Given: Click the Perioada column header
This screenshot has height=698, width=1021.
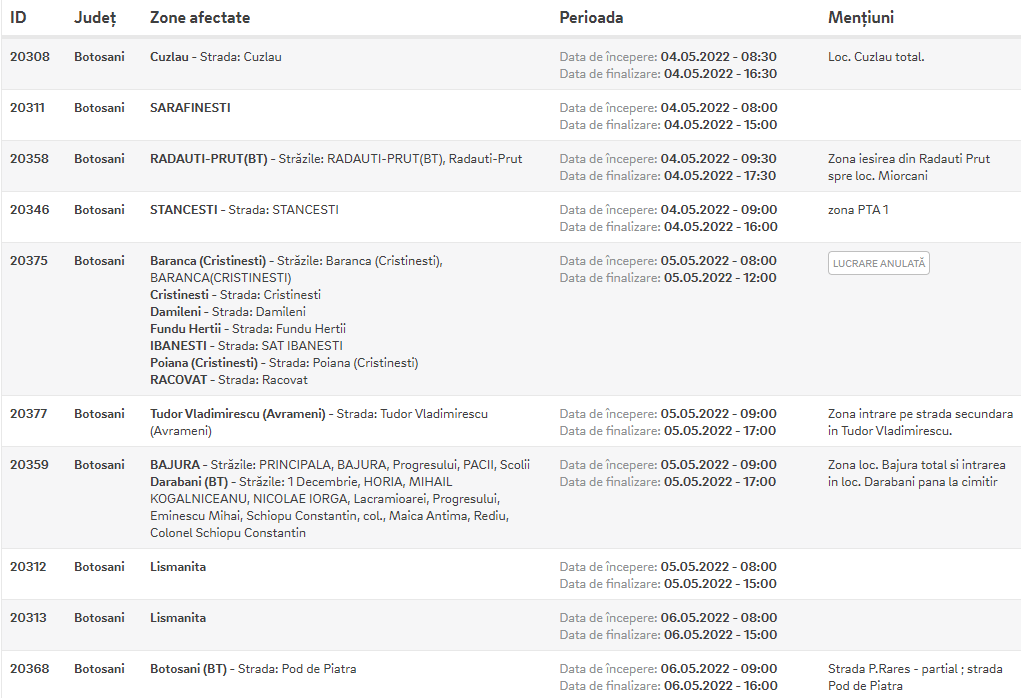Looking at the screenshot, I should tap(591, 18).
